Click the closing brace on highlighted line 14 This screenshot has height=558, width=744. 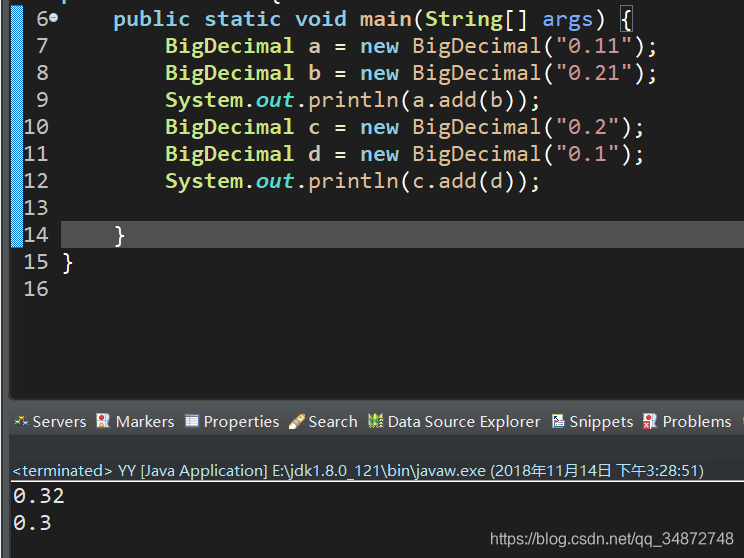120,236
